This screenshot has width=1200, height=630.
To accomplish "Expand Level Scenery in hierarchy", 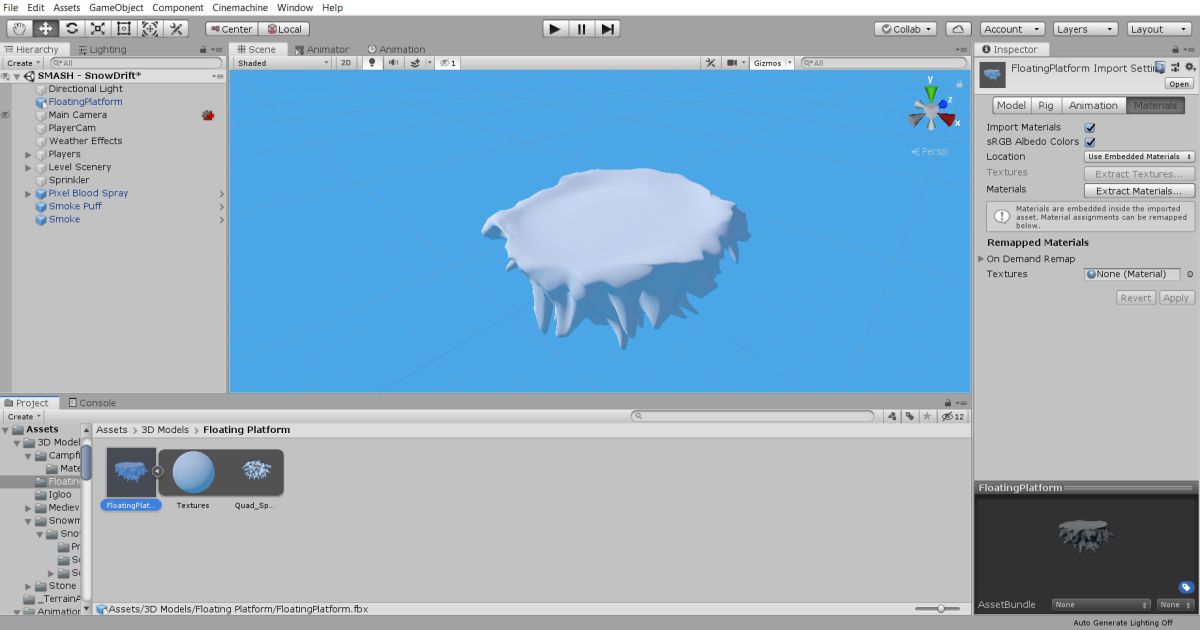I will tap(28, 168).
